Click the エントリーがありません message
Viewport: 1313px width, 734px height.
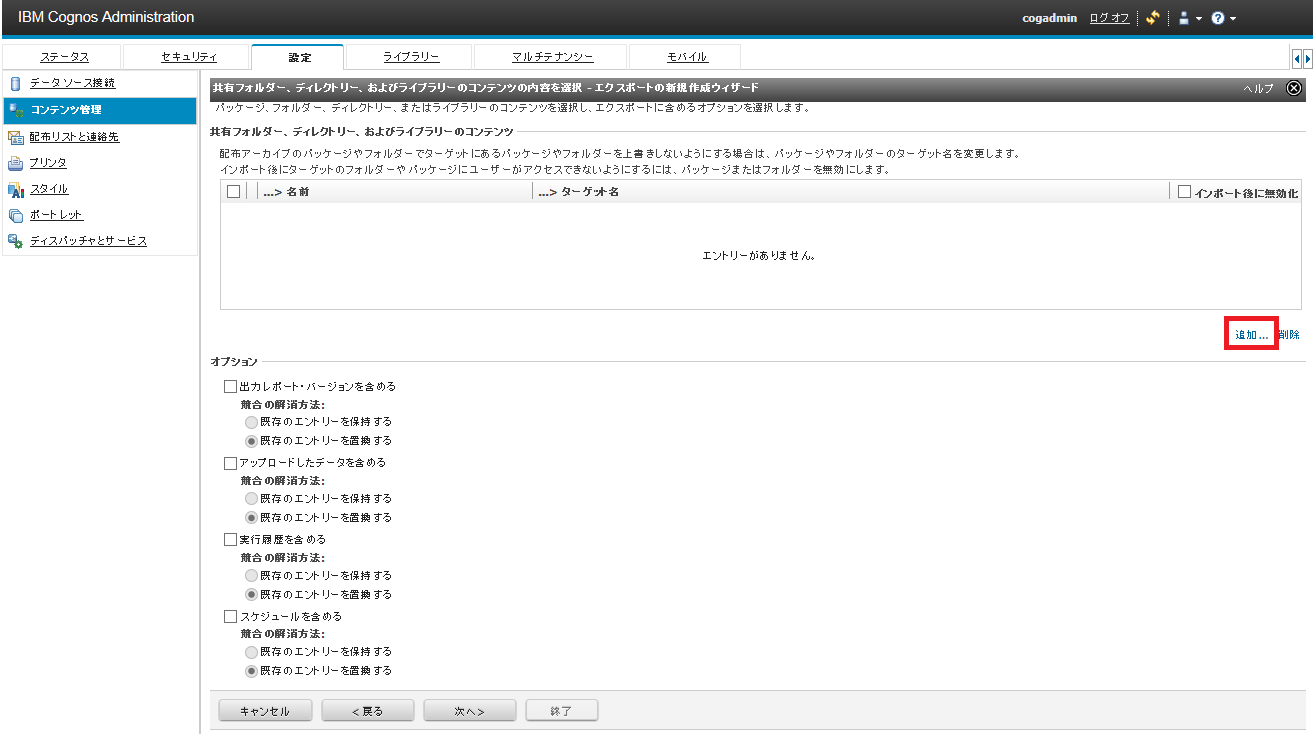760,256
